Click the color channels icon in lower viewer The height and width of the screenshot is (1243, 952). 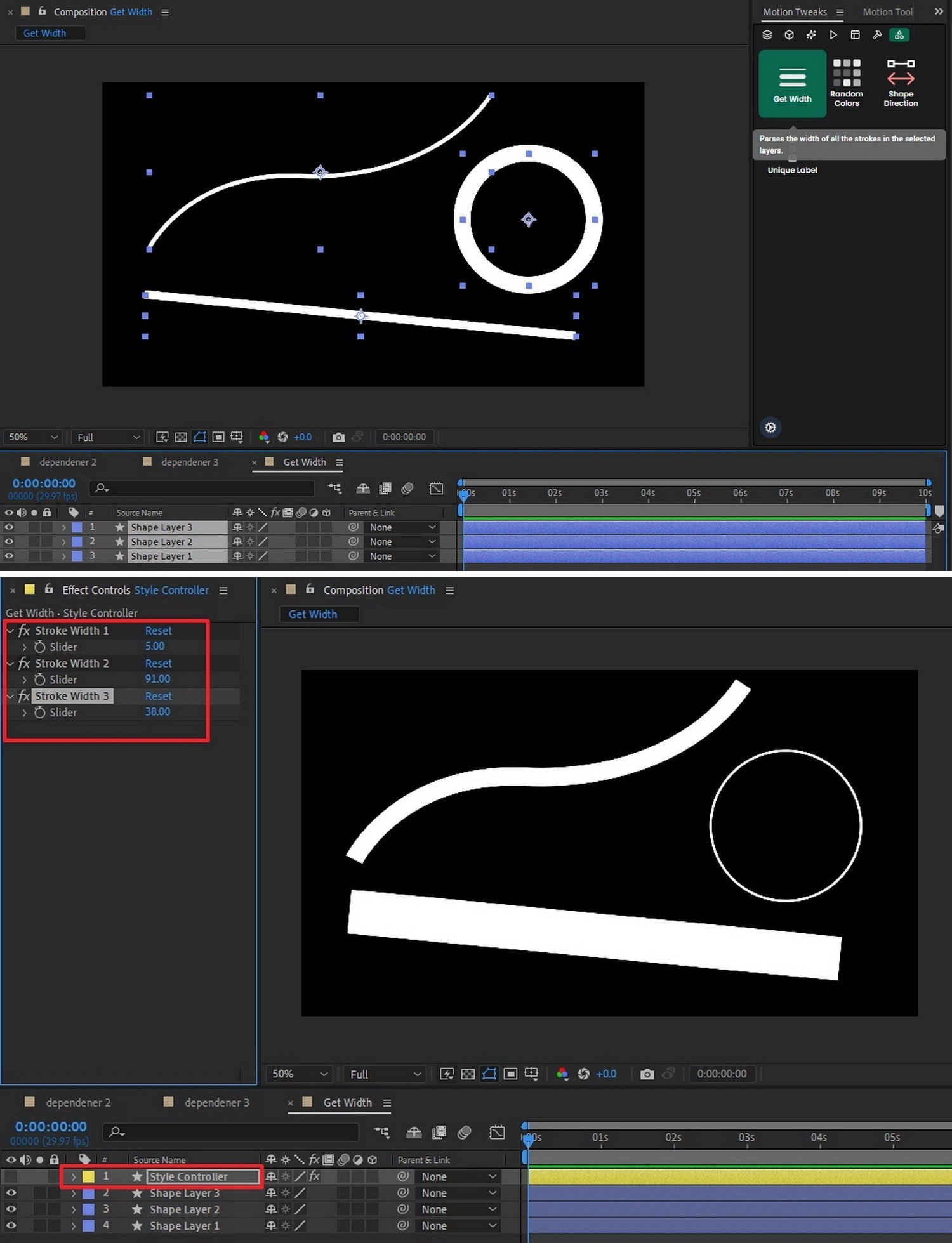562,1074
